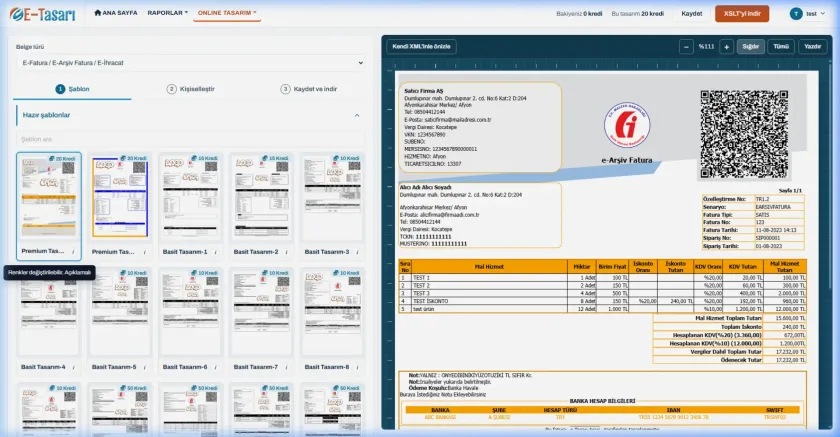Open the T user avatar
840x437 pixels.
coord(796,14)
